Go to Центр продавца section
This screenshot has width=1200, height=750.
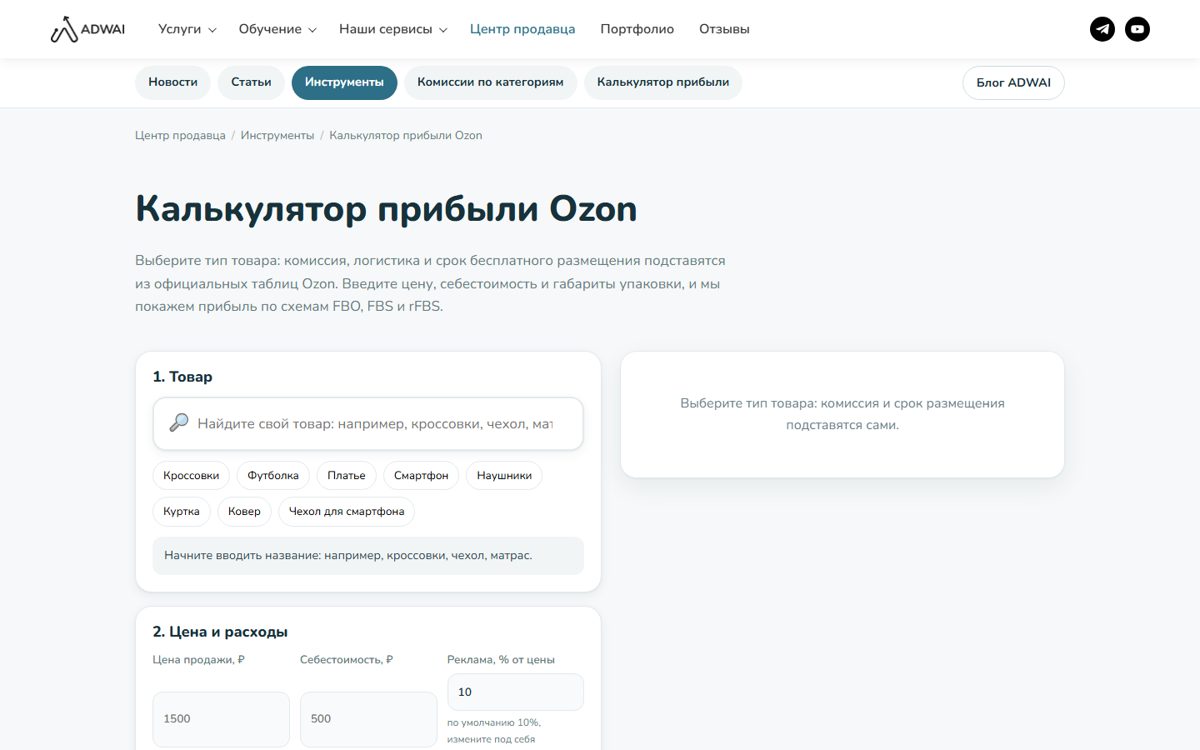(522, 29)
